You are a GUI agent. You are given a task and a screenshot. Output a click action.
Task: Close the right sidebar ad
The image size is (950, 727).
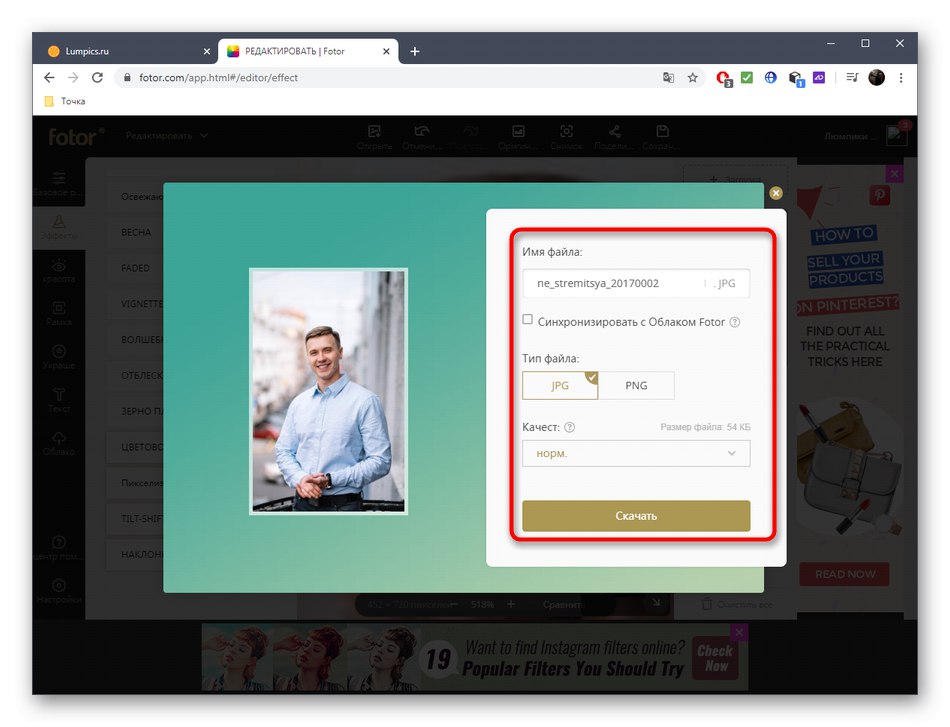click(x=895, y=174)
